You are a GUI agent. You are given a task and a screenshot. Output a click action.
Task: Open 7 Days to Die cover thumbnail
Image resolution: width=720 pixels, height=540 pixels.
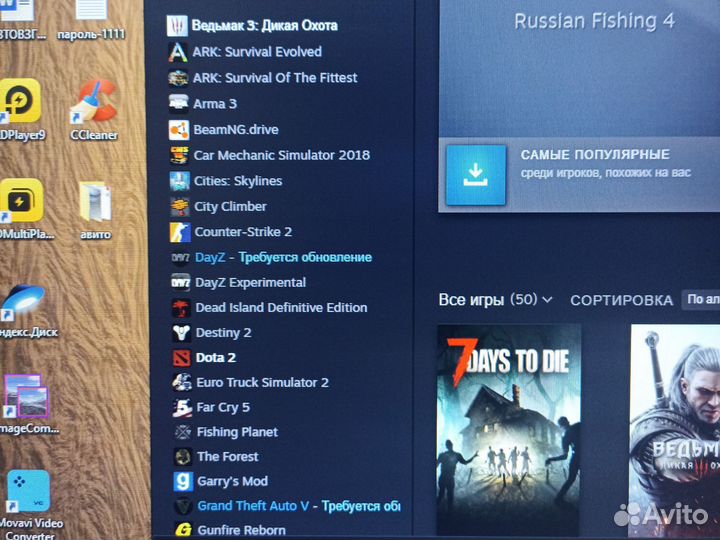coord(509,430)
